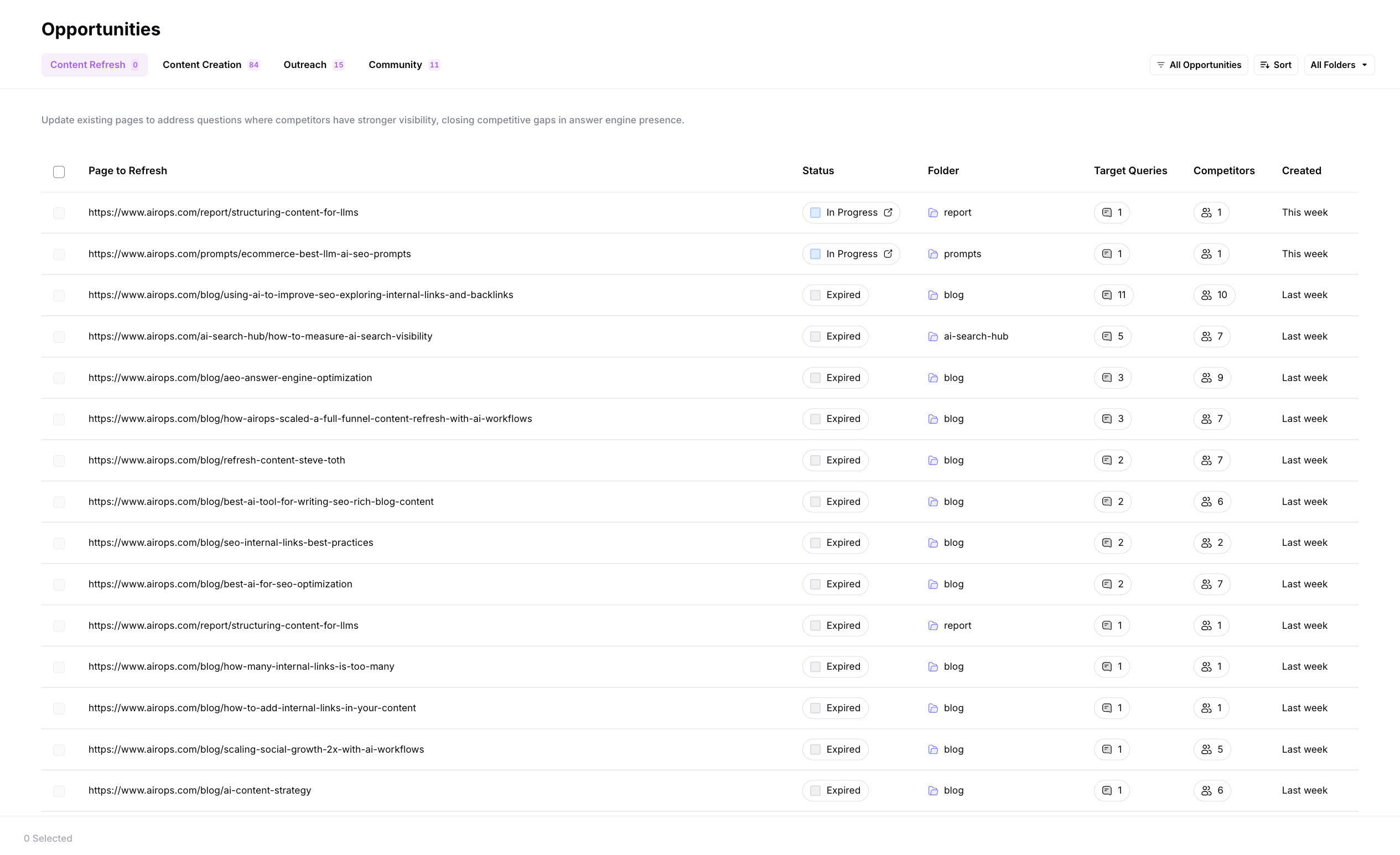The width and height of the screenshot is (1400, 855).
Task: Click the target queries icon showing 5
Action: click(1107, 337)
